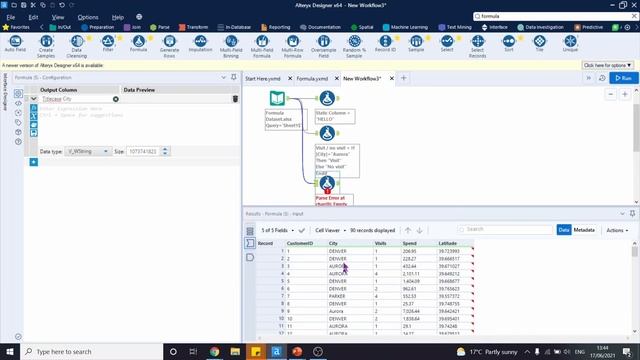Switch to Formula.yxmd tab
This screenshot has height=360, width=640.
coord(312,78)
